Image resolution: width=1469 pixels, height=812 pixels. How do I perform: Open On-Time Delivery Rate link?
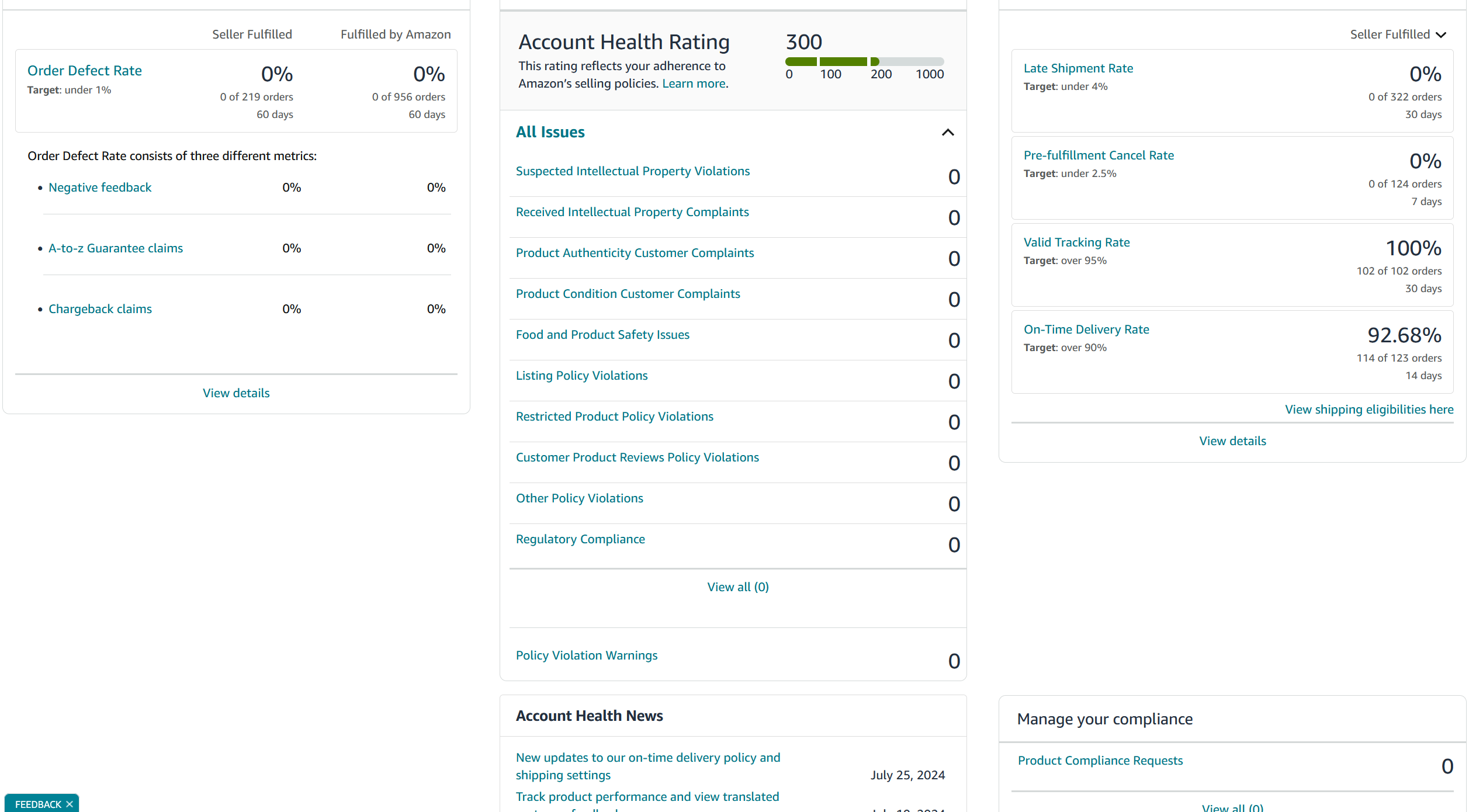1086,329
